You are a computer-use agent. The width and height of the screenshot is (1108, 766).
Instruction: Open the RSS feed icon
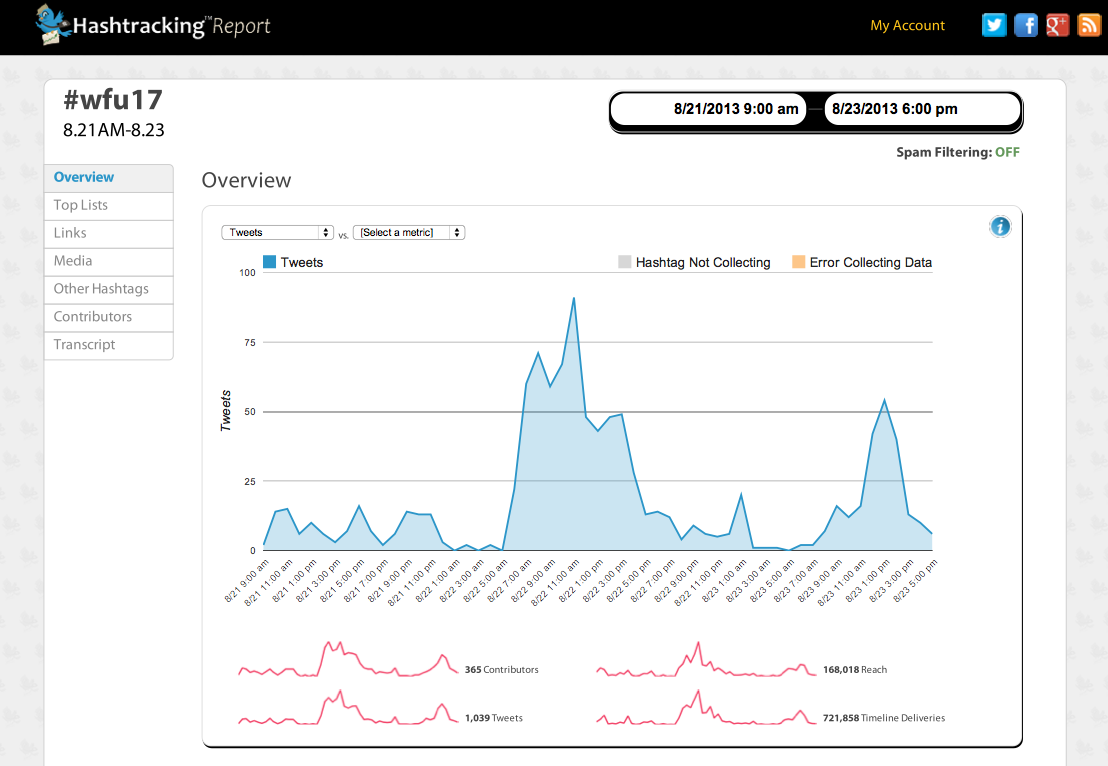pyautogui.click(x=1089, y=26)
